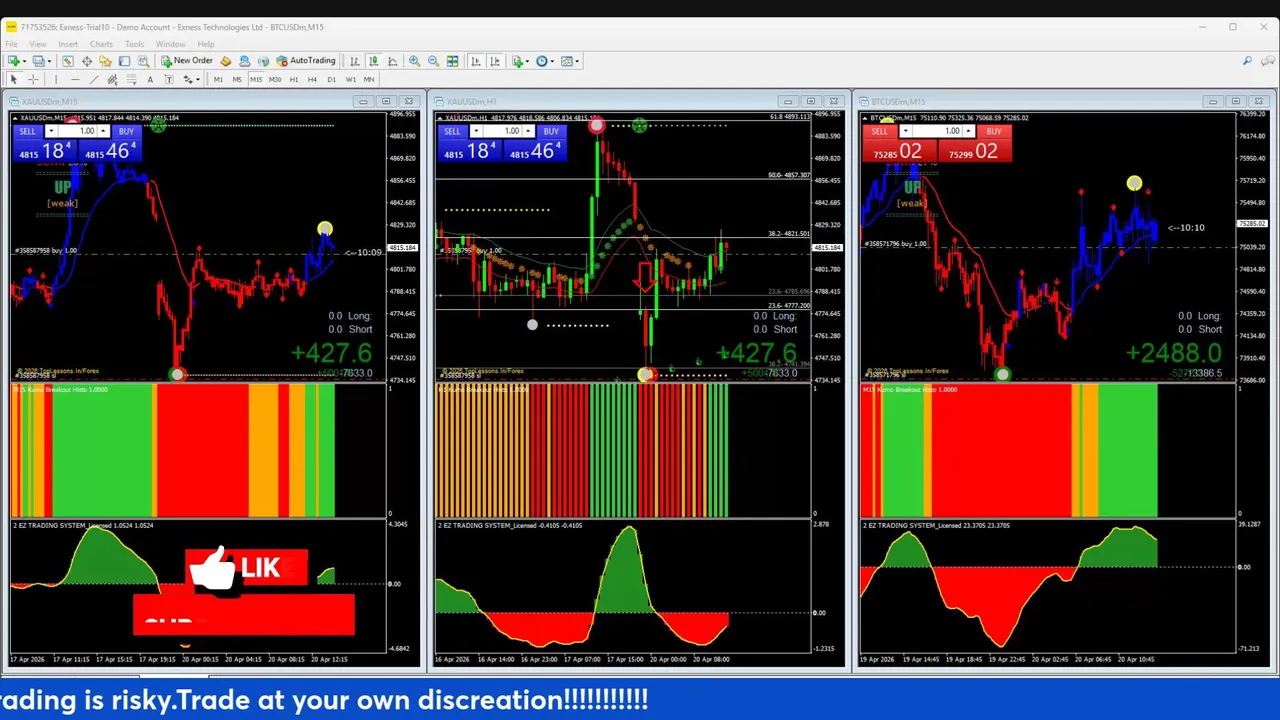Click the person icon after MetaEditor
Viewport: 1280px width, 720px height.
point(244,61)
